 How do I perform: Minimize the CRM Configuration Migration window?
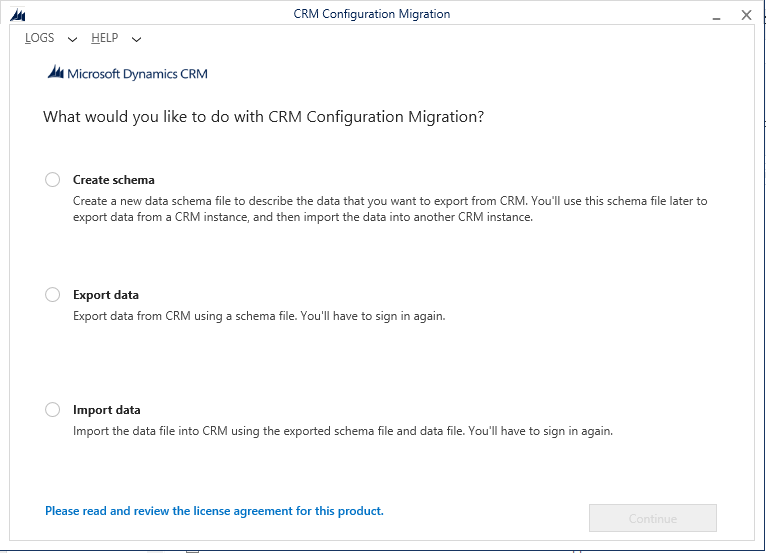click(715, 16)
